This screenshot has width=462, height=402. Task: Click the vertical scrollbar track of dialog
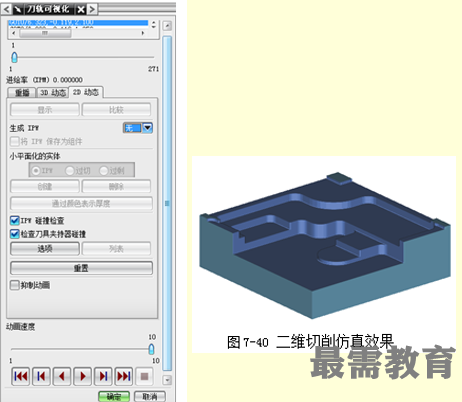(x=167, y=203)
